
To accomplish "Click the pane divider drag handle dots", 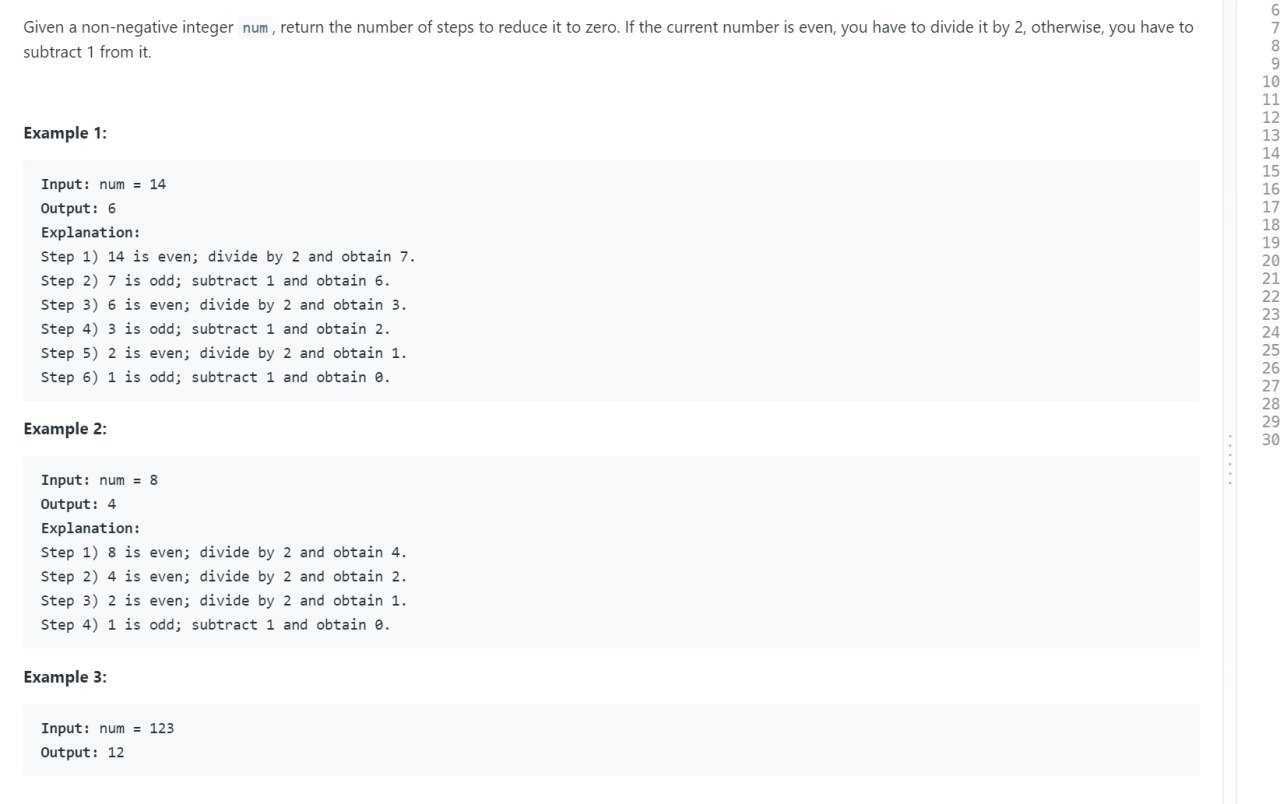I will (x=1229, y=459).
